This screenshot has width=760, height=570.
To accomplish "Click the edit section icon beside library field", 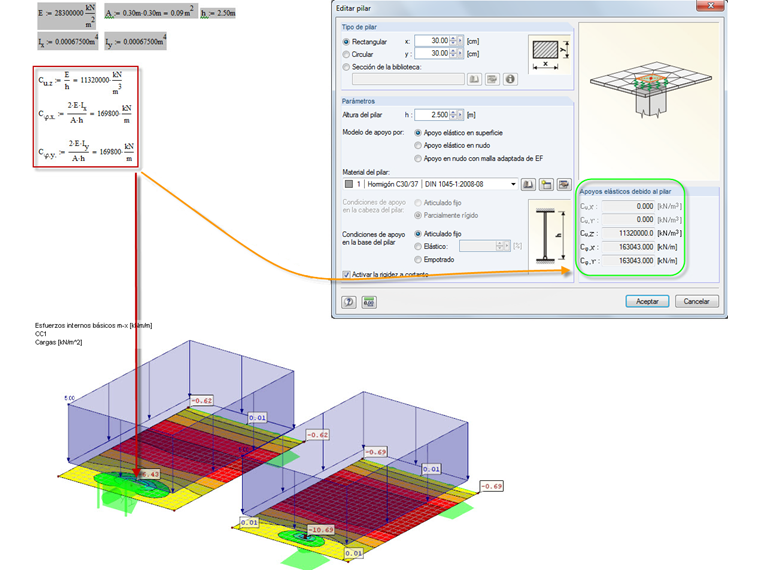I will (x=492, y=79).
